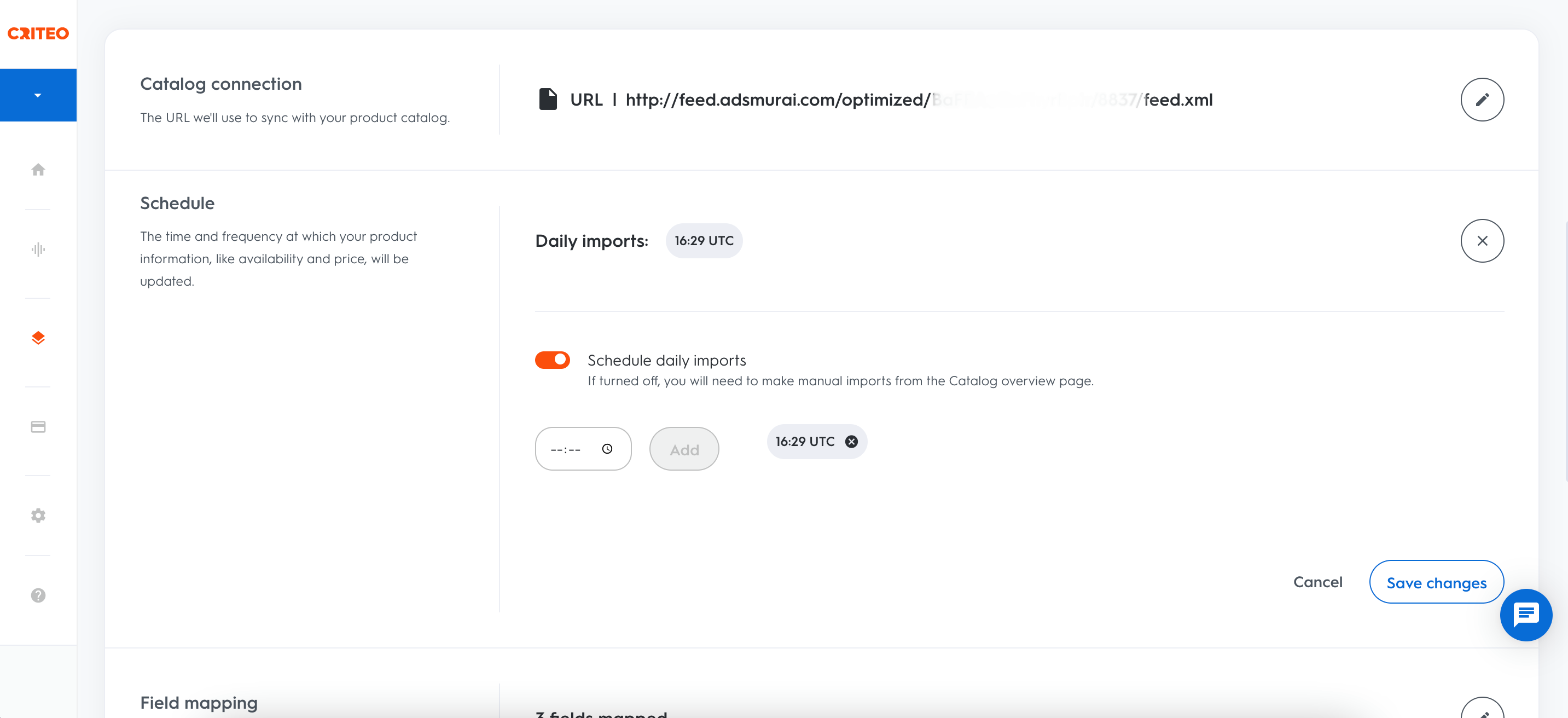Click the Schedule section heading
The image size is (1568, 718).
tap(177, 203)
